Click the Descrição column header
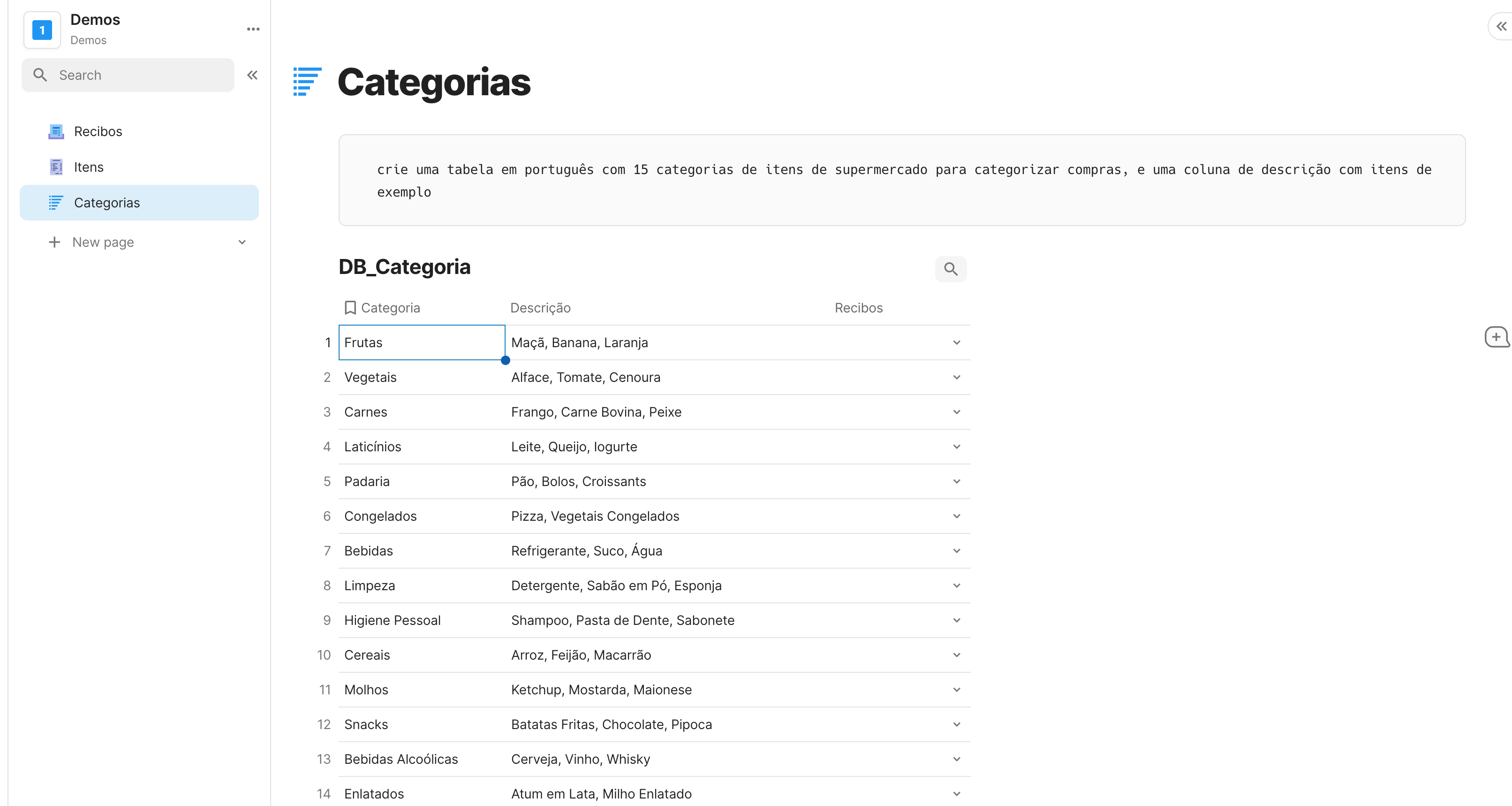Screen dimensions: 1512x806 (x=540, y=308)
